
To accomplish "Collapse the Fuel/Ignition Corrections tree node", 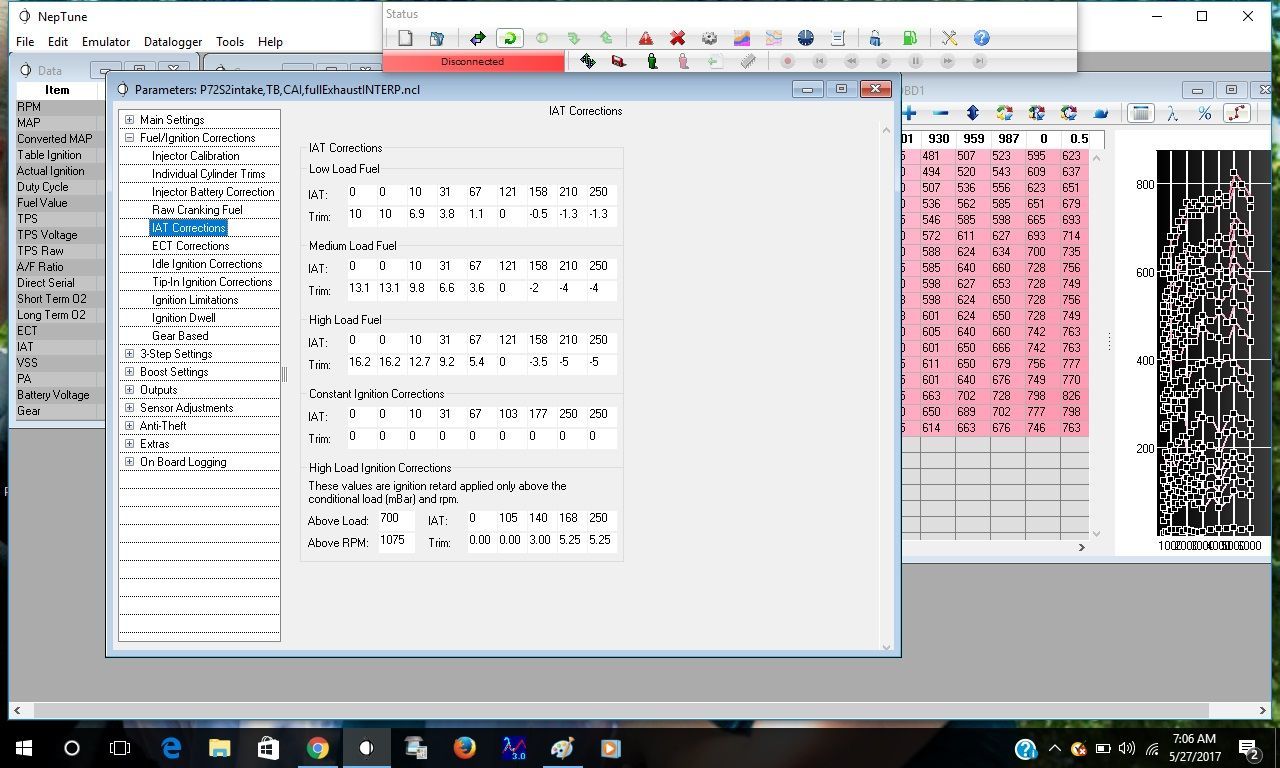I will pos(129,138).
